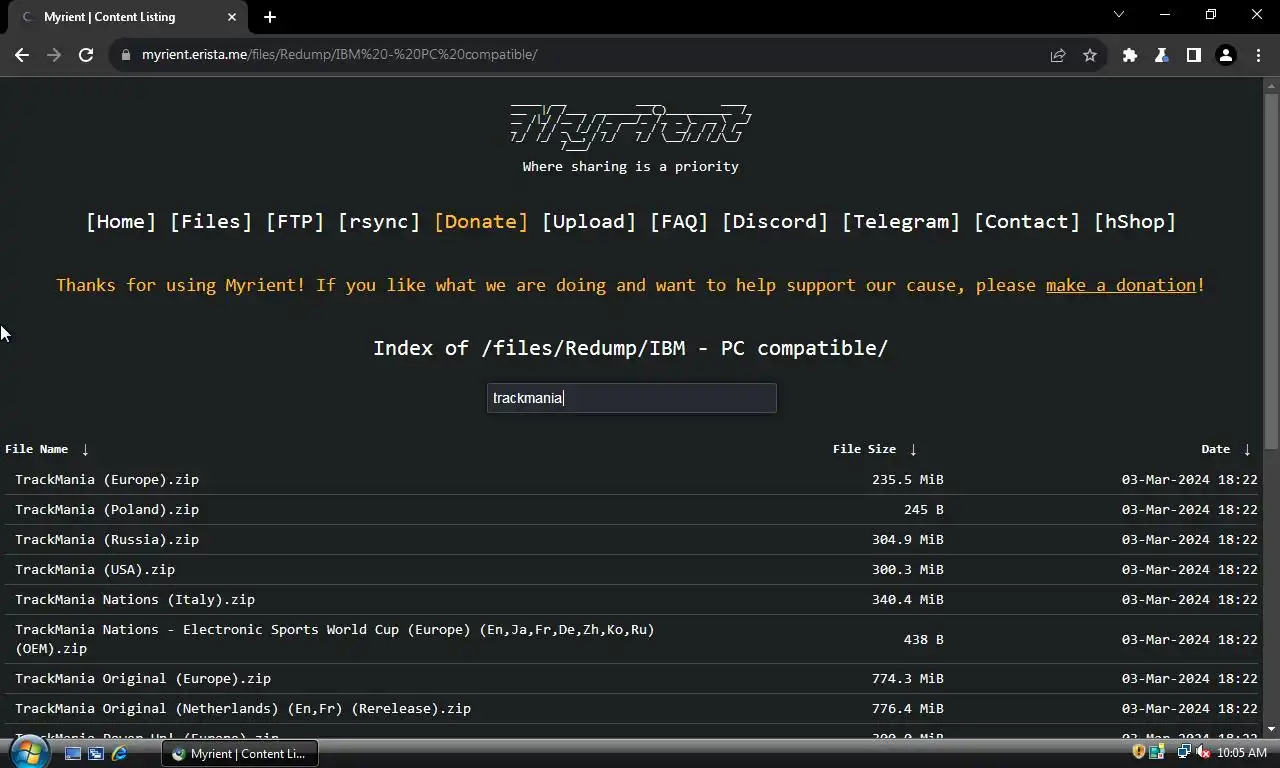Screen dimensions: 1280x768
Task: Open the [rsync] navigation link
Action: click(x=379, y=222)
